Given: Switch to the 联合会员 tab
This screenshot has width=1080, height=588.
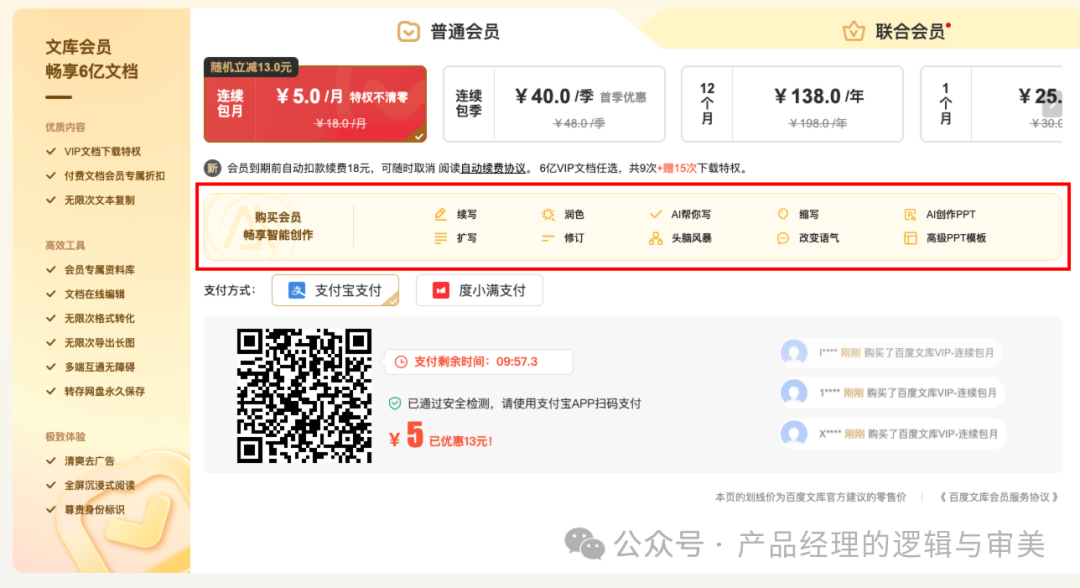Looking at the screenshot, I should click(896, 31).
